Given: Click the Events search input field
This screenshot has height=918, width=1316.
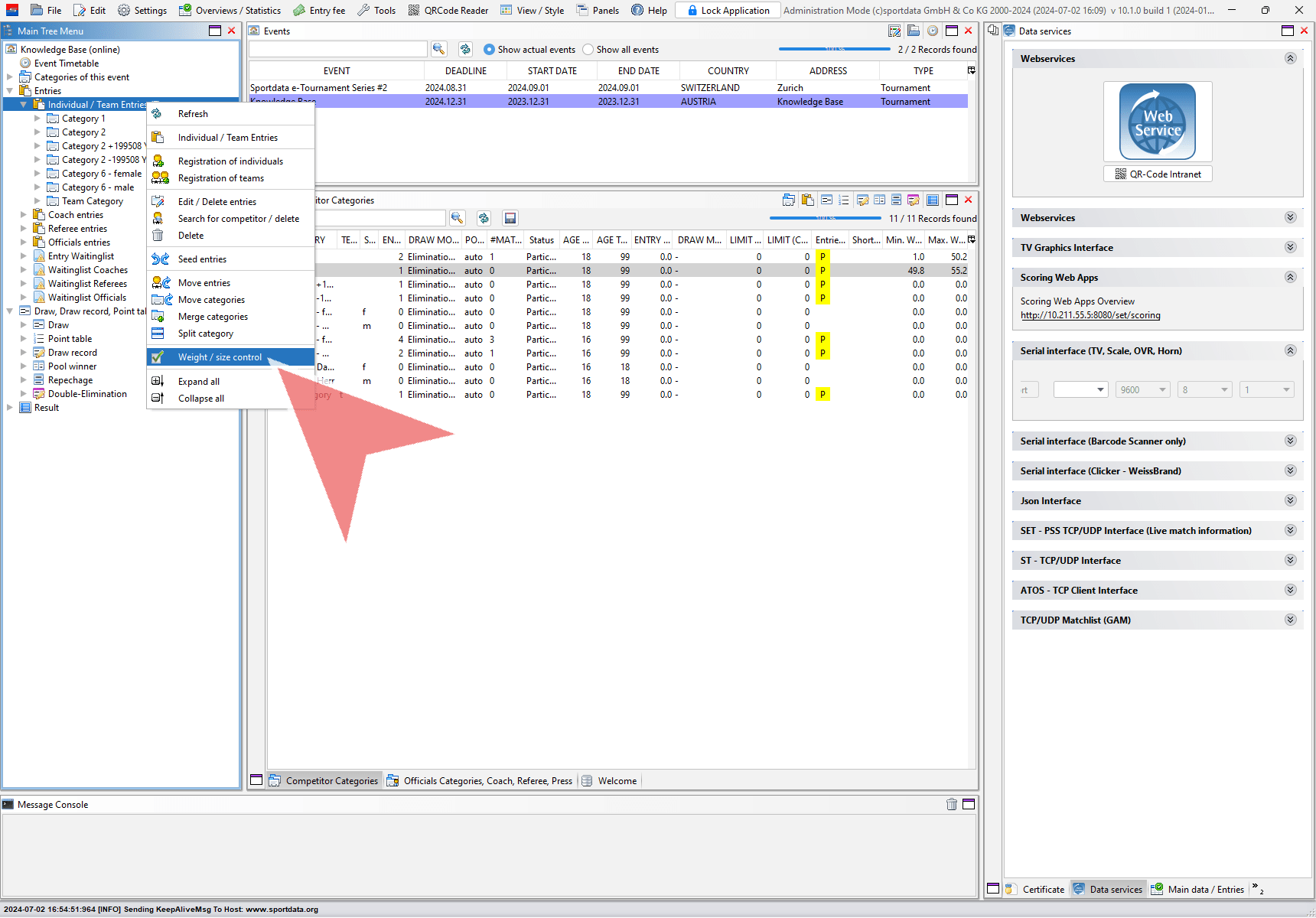Looking at the screenshot, I should pyautogui.click(x=337, y=49).
